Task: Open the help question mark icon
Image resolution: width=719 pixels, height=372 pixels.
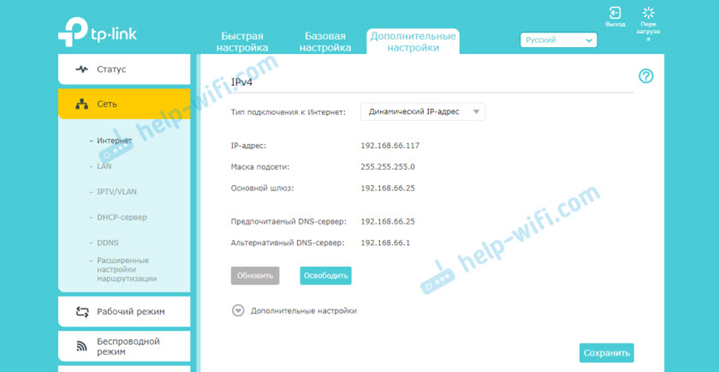Action: click(x=646, y=77)
